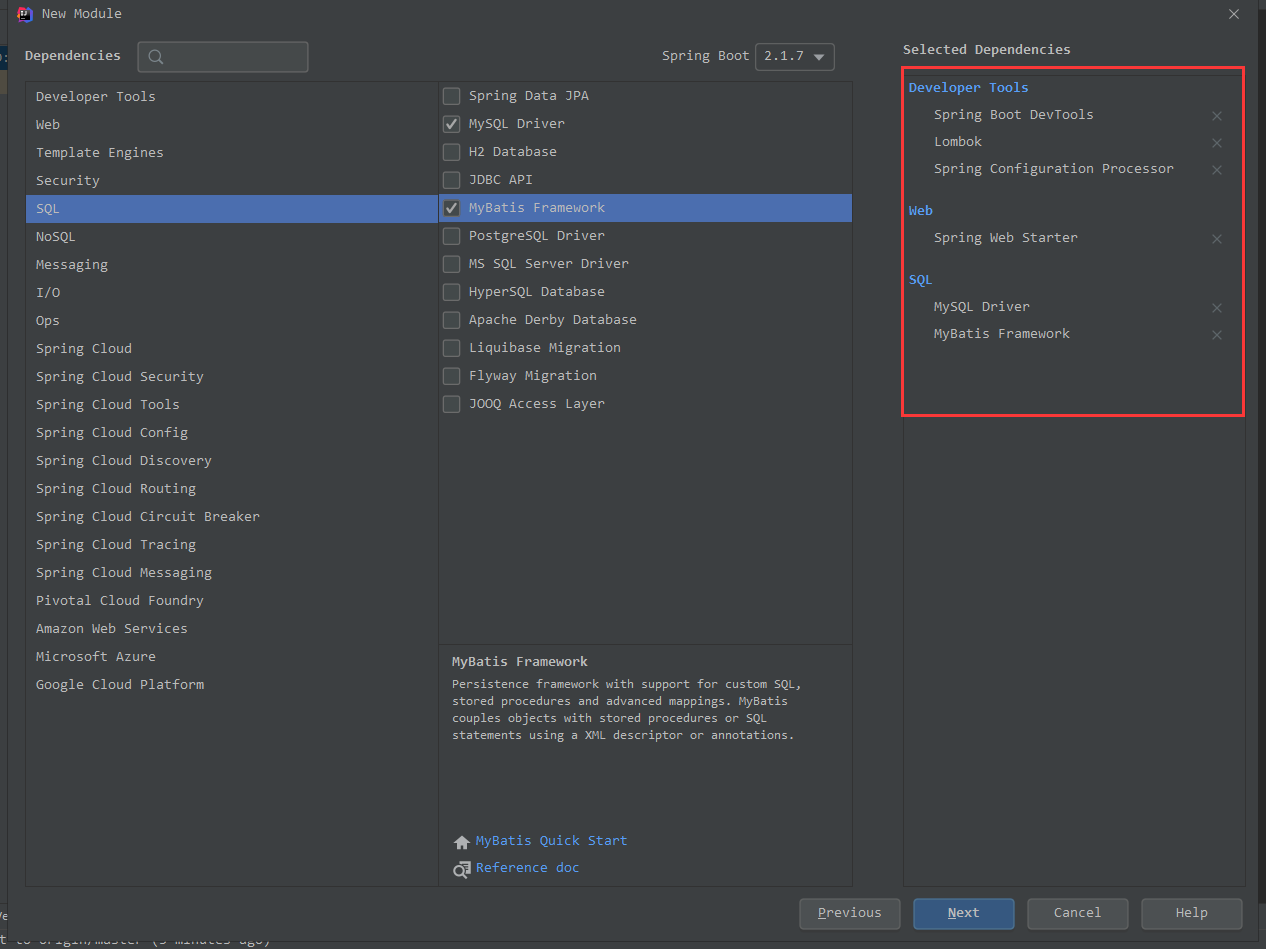The width and height of the screenshot is (1266, 949).
Task: Uncheck the MyBatis Framework checkbox
Action: (452, 208)
